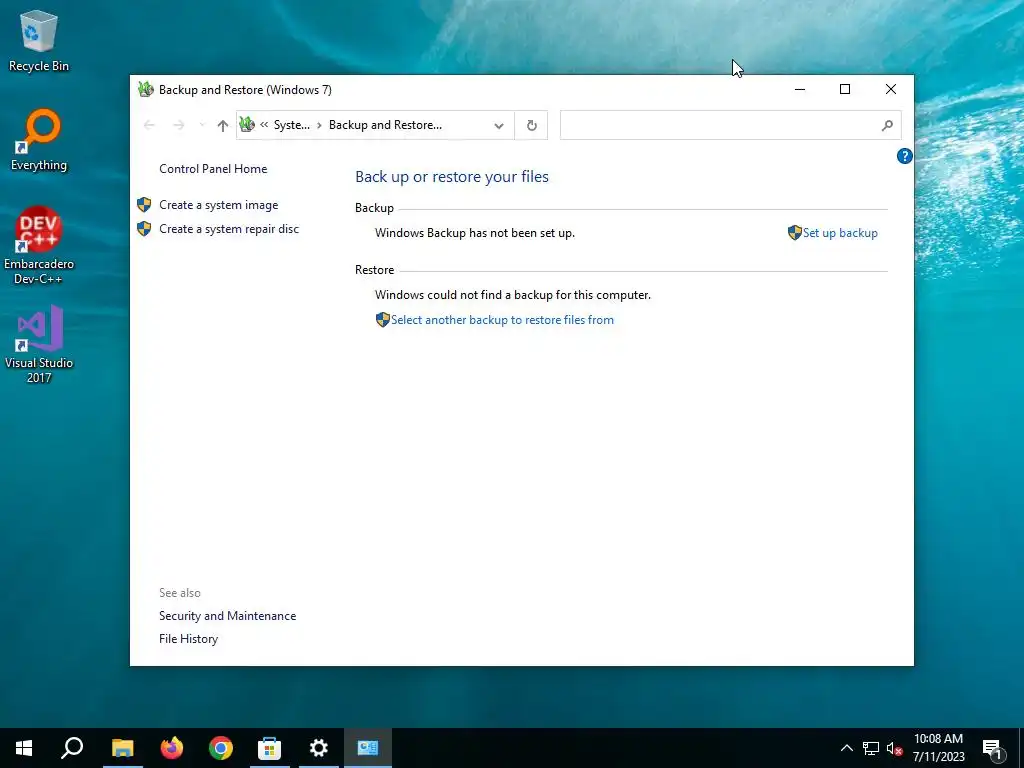Close the Backup and Restore window
The image size is (1024, 768).
coord(891,89)
